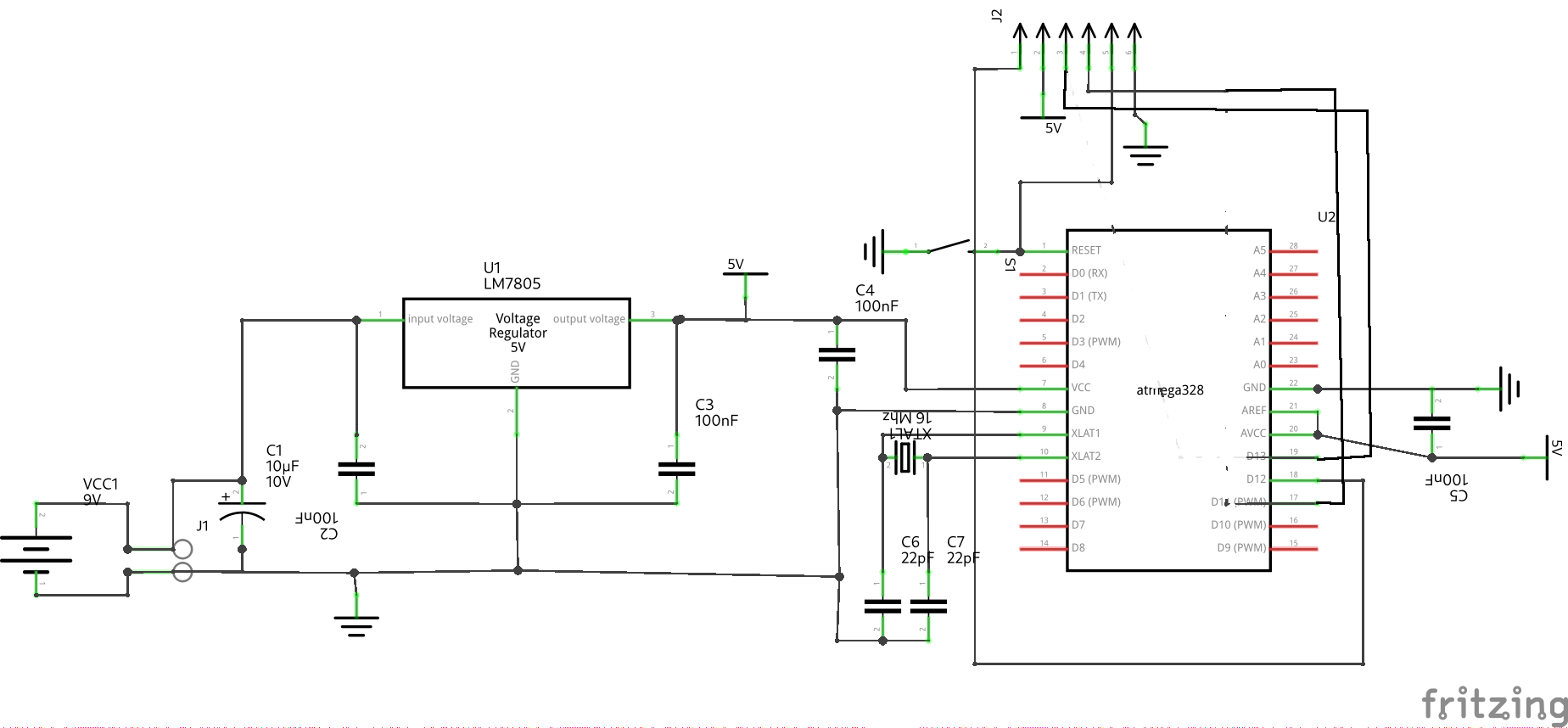
Task: Select ground symbol below the battery rail
Action: pos(356,614)
